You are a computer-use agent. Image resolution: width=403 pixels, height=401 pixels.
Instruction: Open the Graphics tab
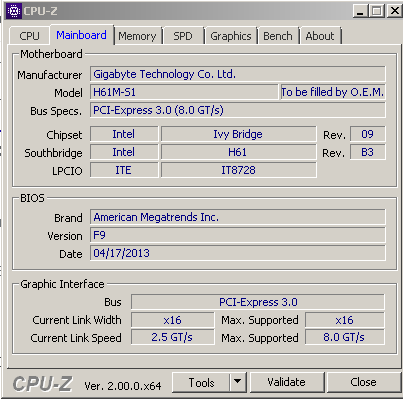(x=231, y=36)
